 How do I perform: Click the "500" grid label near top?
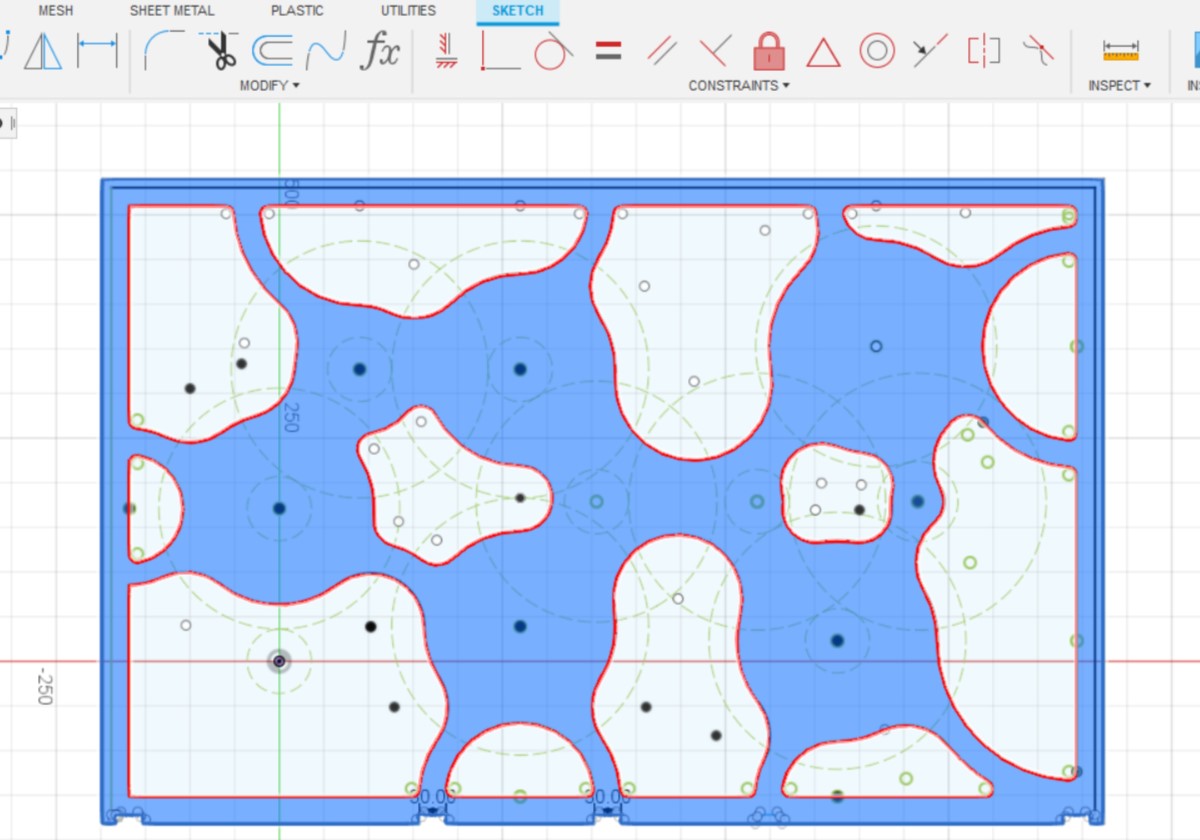click(x=292, y=193)
